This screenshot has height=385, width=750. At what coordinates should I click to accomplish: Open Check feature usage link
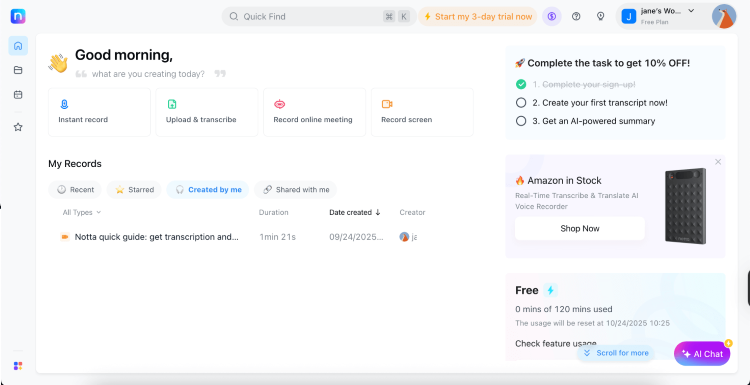[x=556, y=343]
